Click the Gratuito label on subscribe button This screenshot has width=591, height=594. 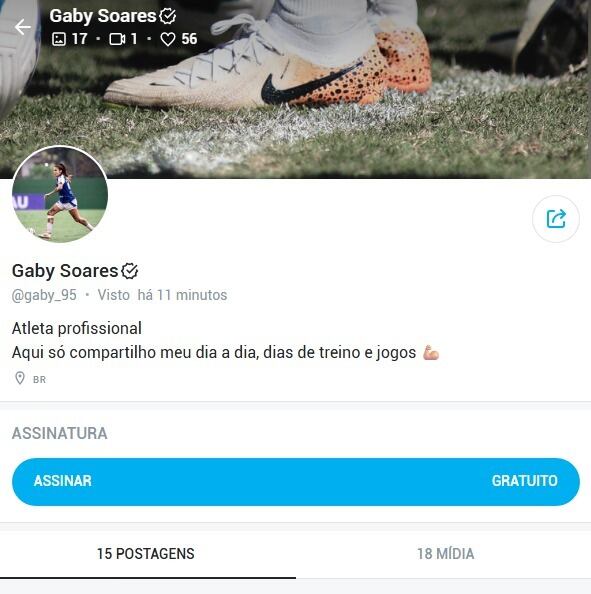point(525,481)
